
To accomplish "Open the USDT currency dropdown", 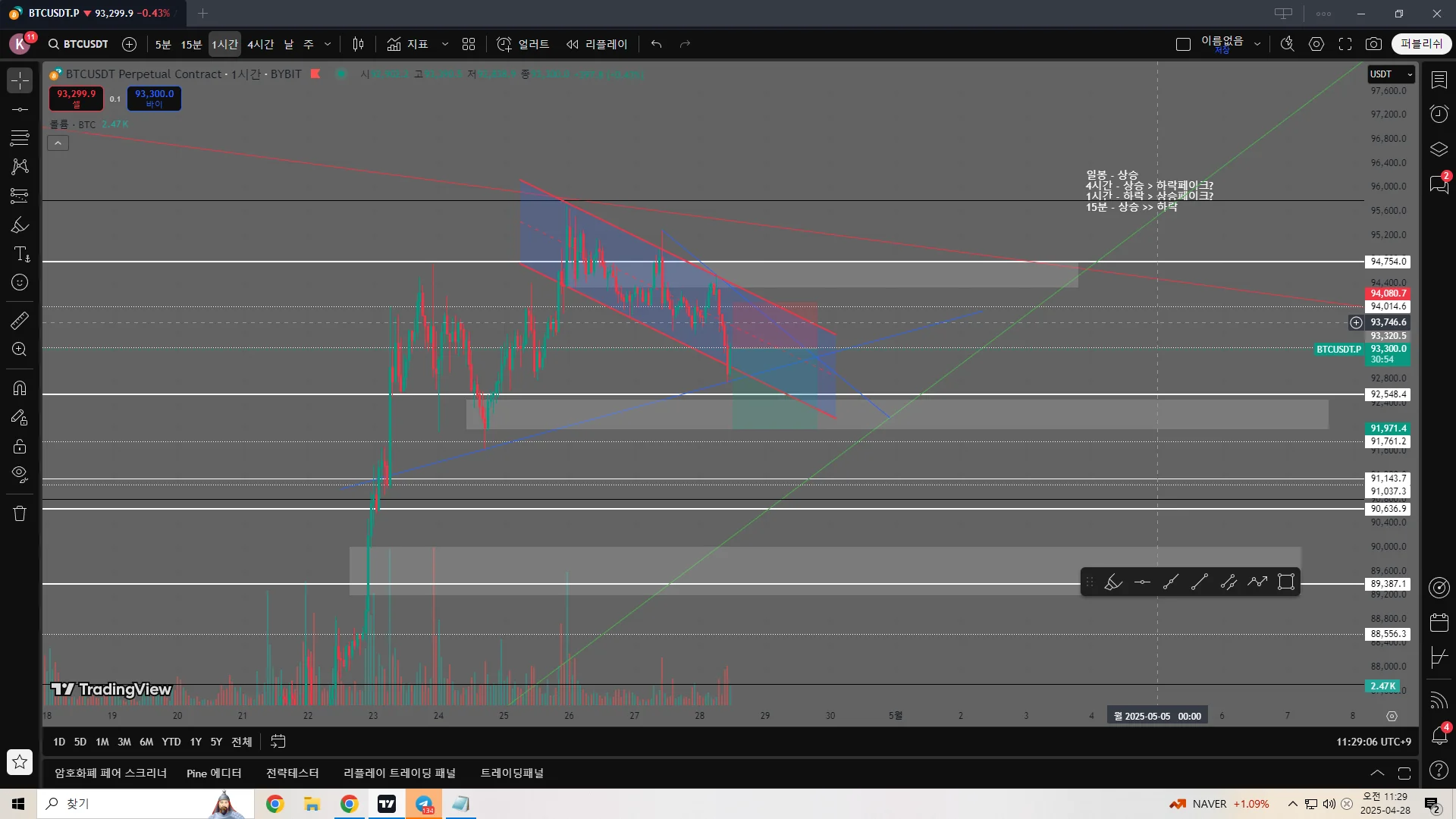I will 1391,74.
